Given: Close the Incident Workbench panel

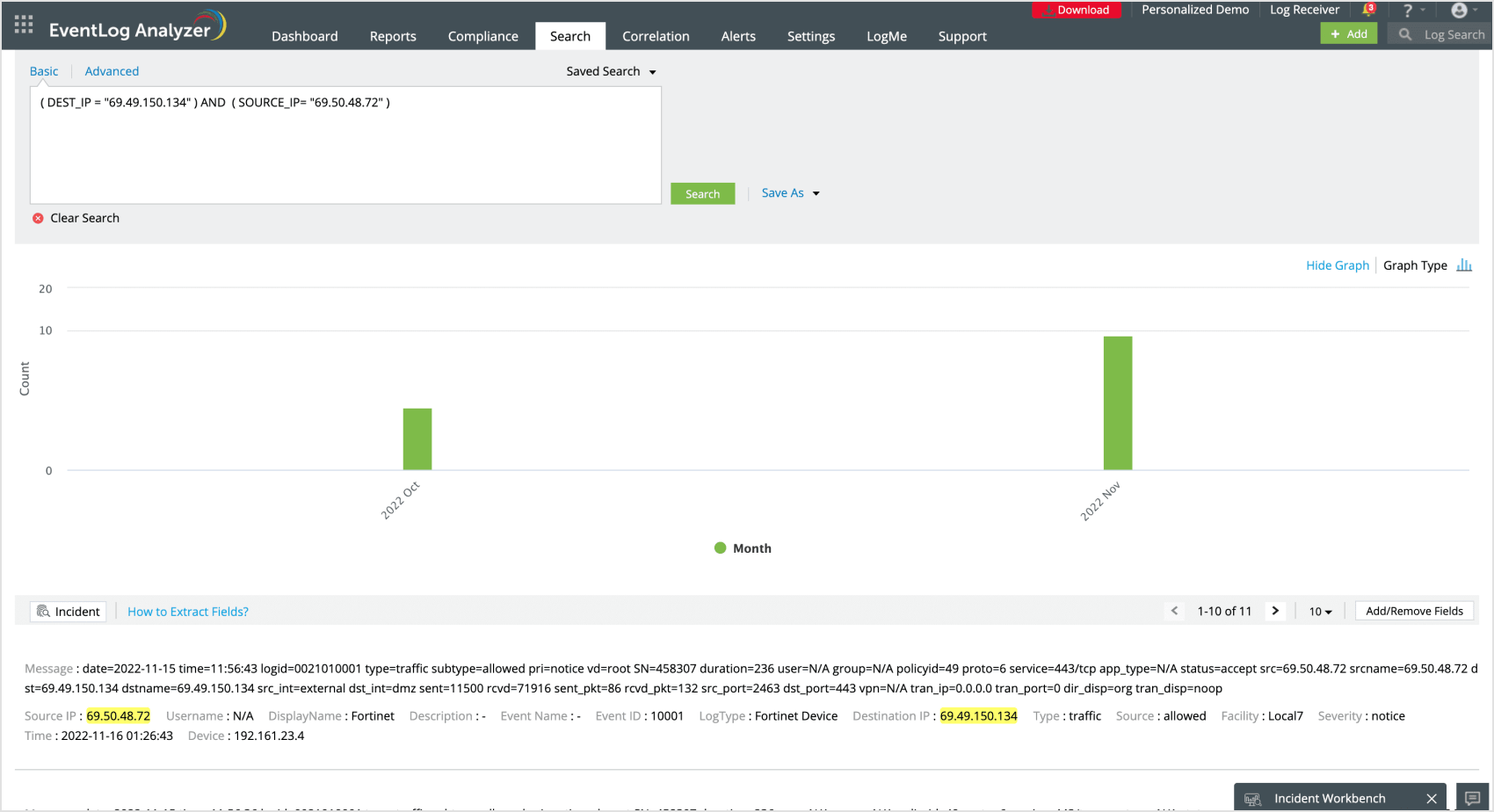Looking at the screenshot, I should (x=1432, y=798).
